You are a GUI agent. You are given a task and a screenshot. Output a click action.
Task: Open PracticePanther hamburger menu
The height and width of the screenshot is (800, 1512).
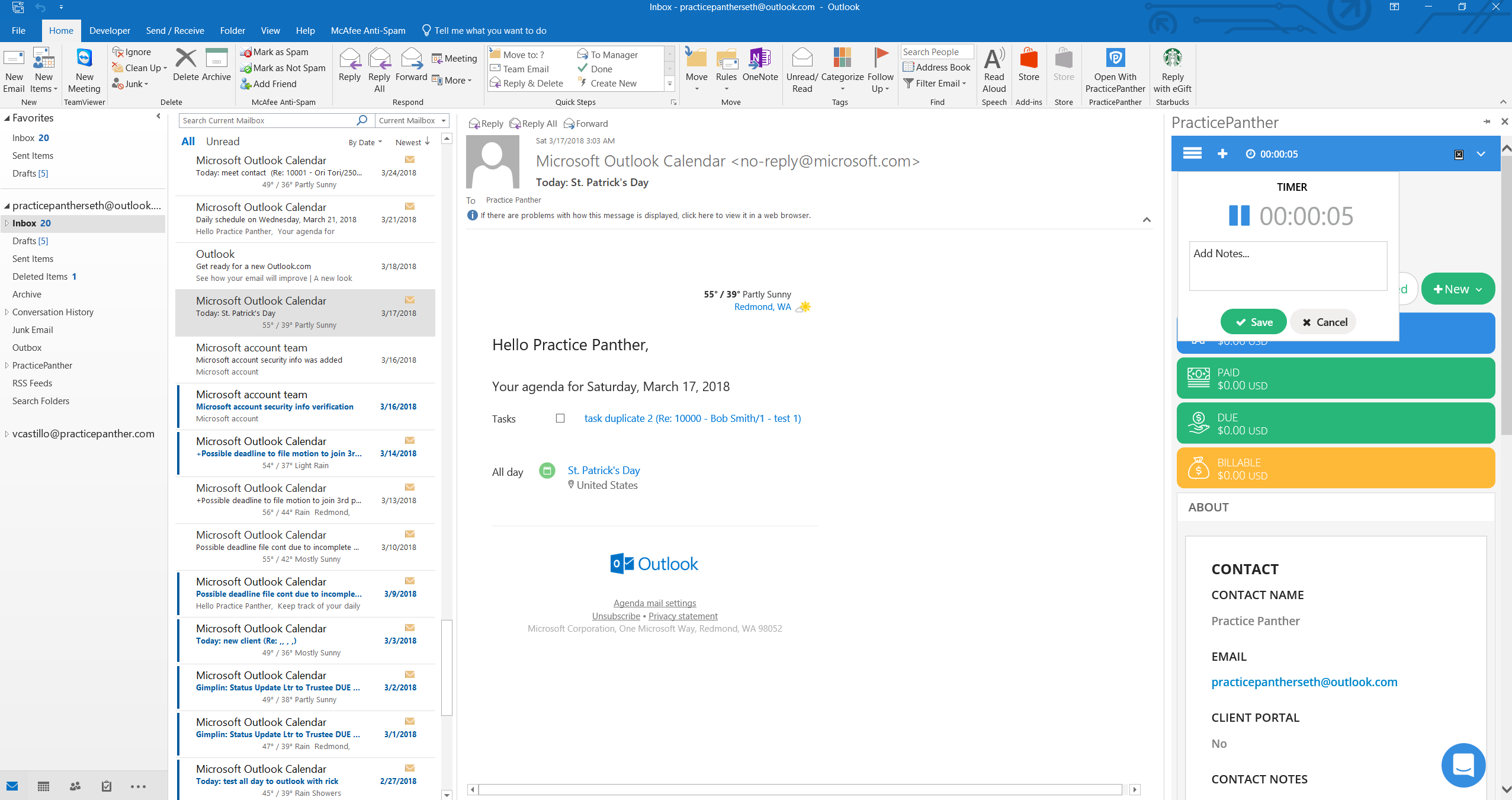tap(1192, 153)
